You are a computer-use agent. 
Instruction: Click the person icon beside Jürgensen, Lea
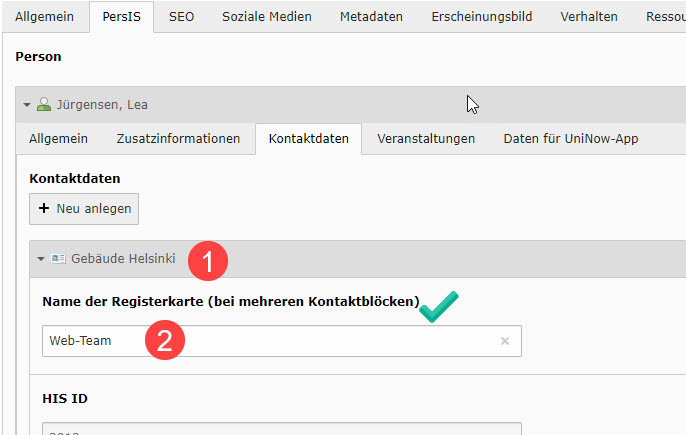pos(43,105)
